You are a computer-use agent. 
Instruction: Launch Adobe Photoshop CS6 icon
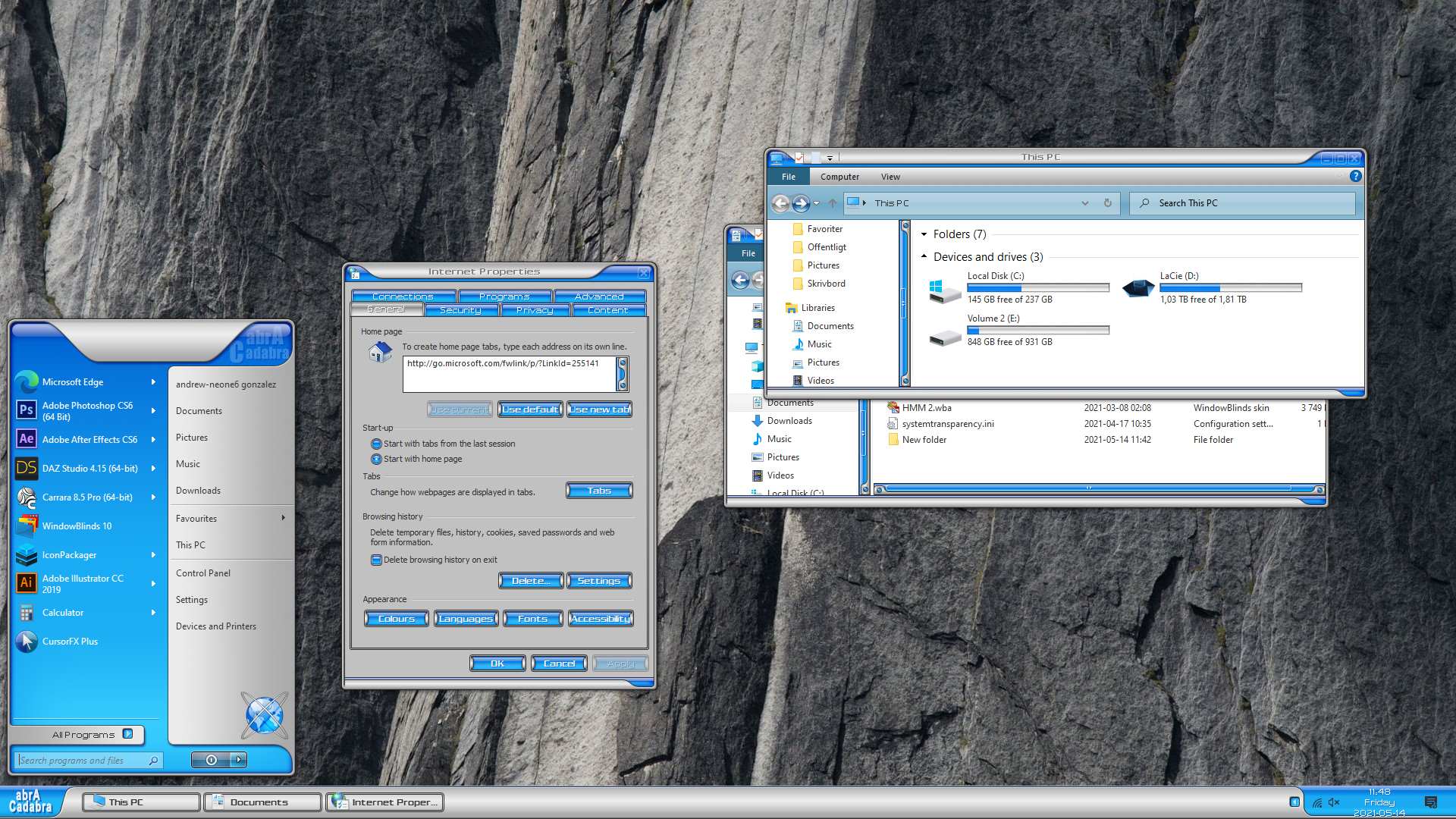pos(27,410)
